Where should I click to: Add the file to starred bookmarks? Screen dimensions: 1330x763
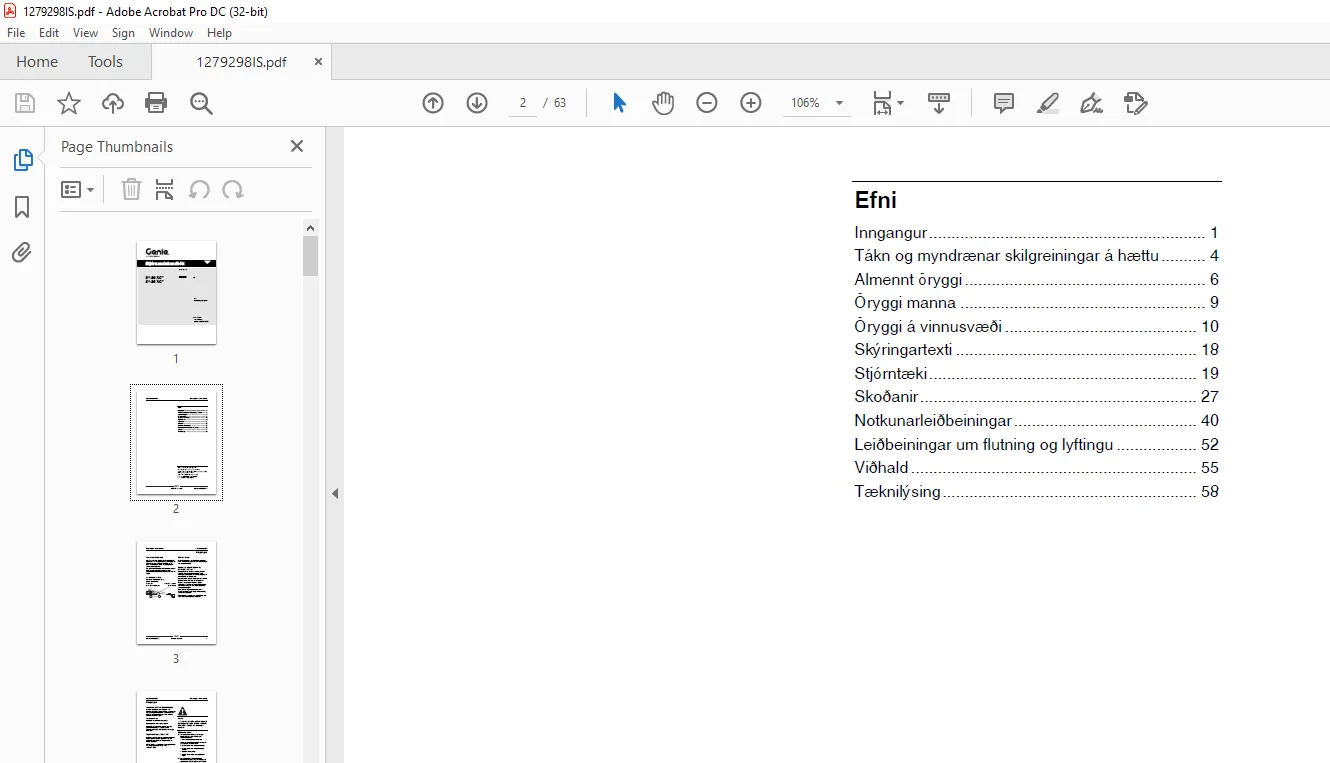click(x=68, y=103)
